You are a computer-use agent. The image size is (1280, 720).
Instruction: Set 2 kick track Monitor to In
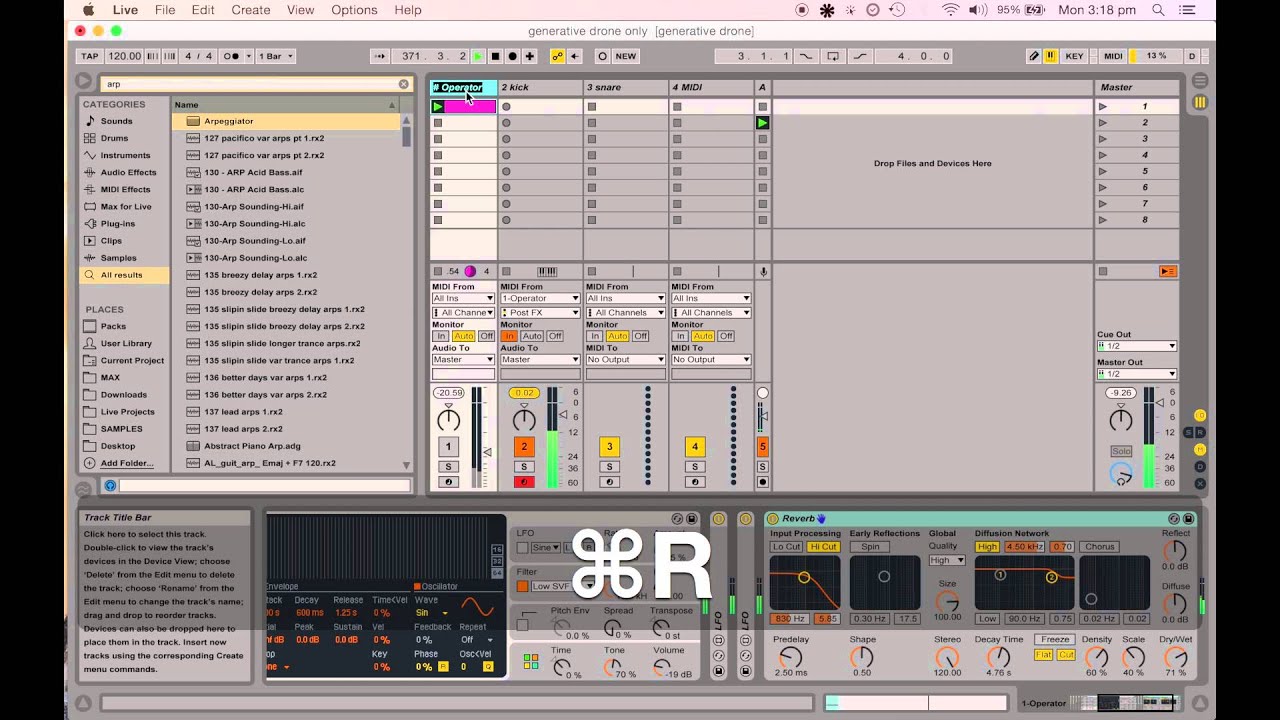click(x=508, y=336)
